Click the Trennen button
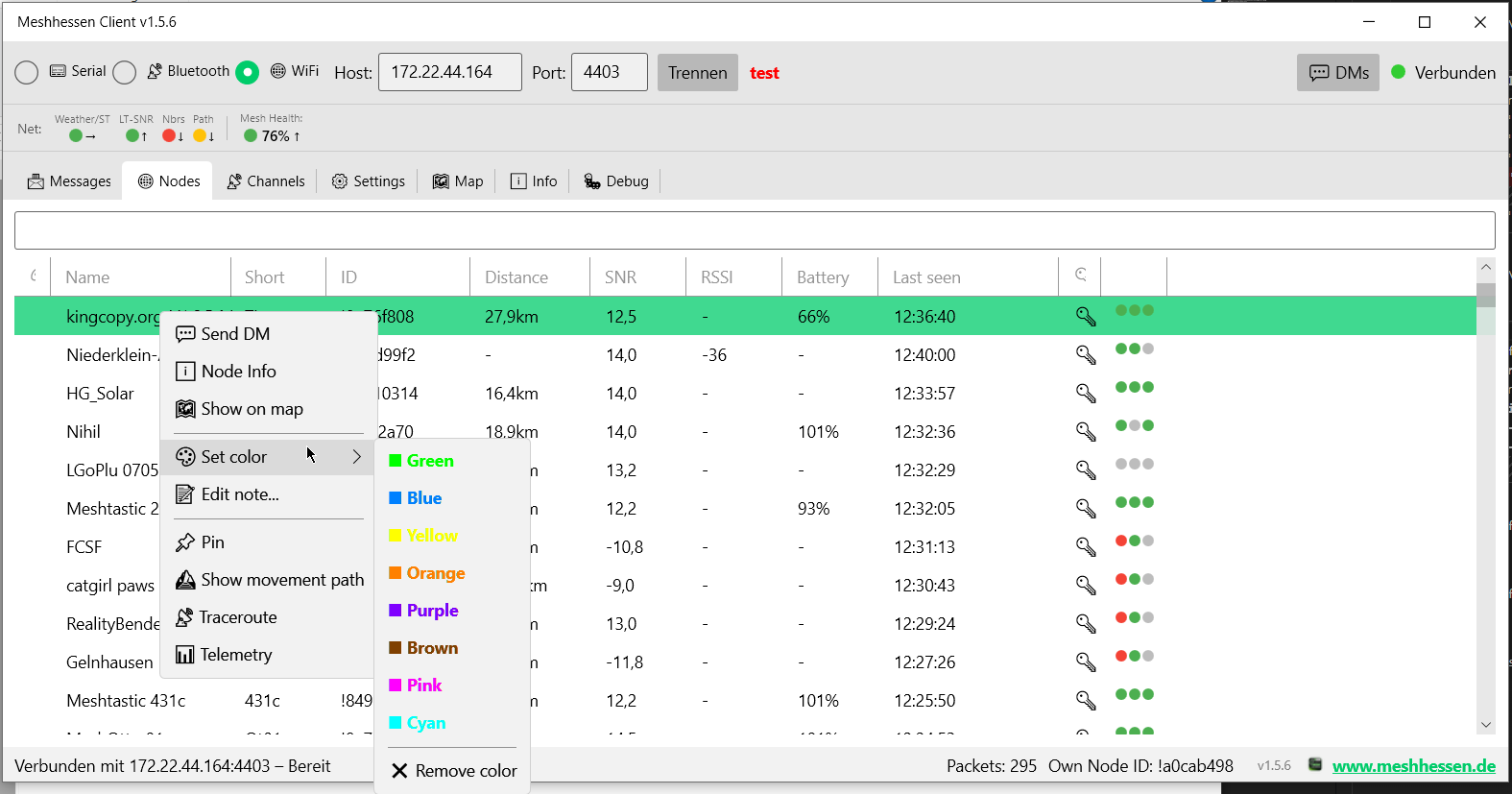 (698, 73)
